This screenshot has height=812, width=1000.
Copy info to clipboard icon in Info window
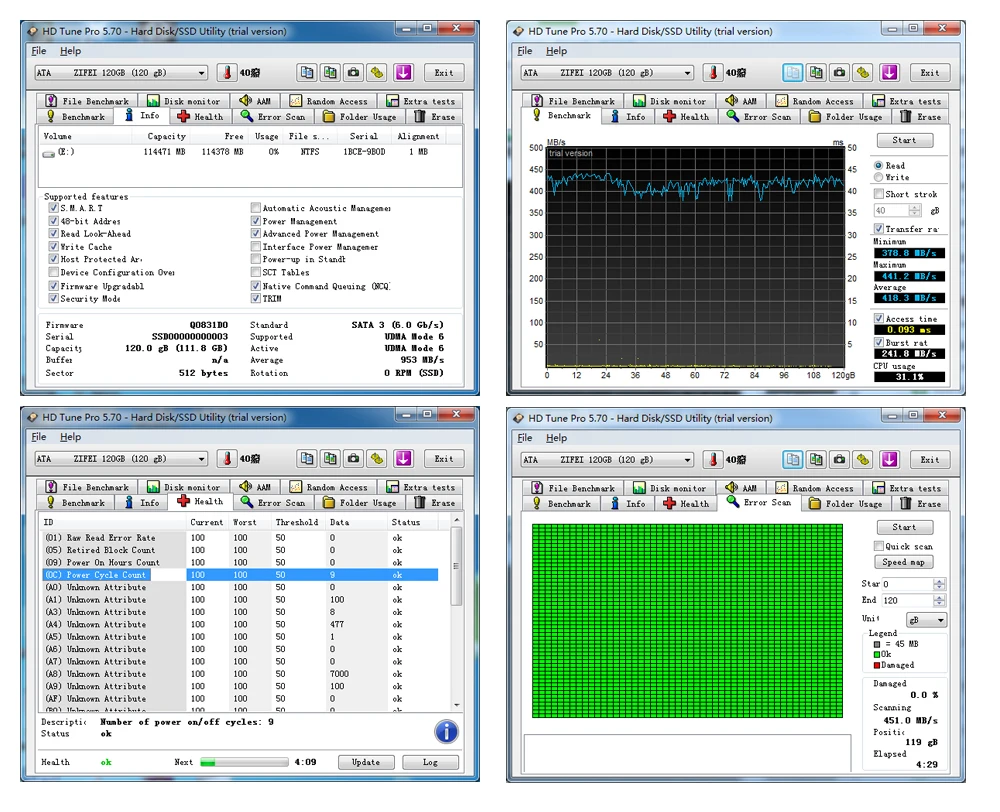[x=307, y=73]
